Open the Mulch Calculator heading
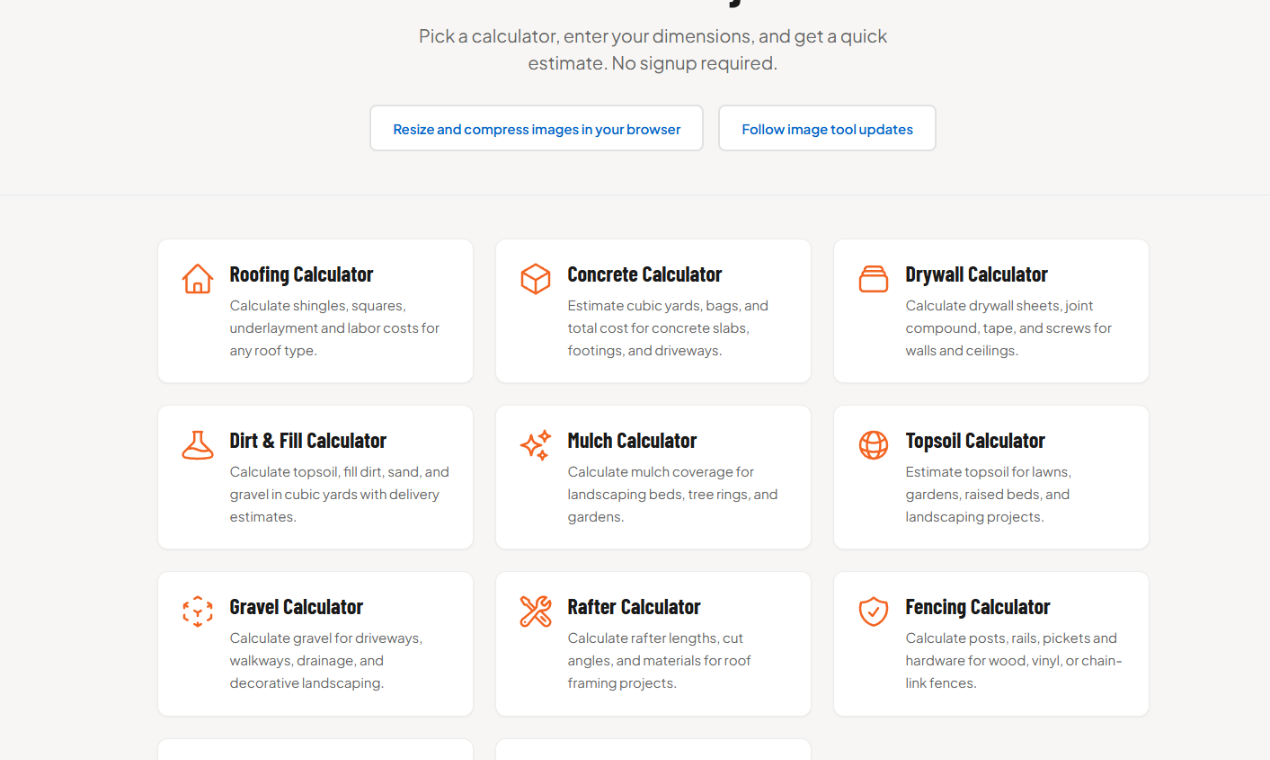The height and width of the screenshot is (760, 1270). coord(631,440)
